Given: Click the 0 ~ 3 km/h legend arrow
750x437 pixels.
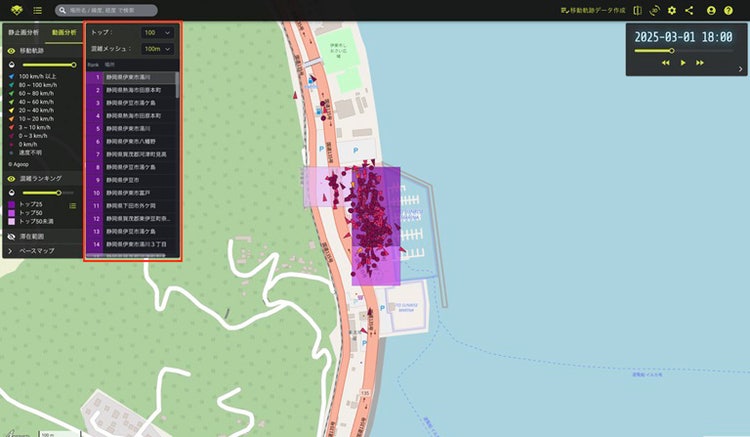Looking at the screenshot, I should [x=11, y=136].
